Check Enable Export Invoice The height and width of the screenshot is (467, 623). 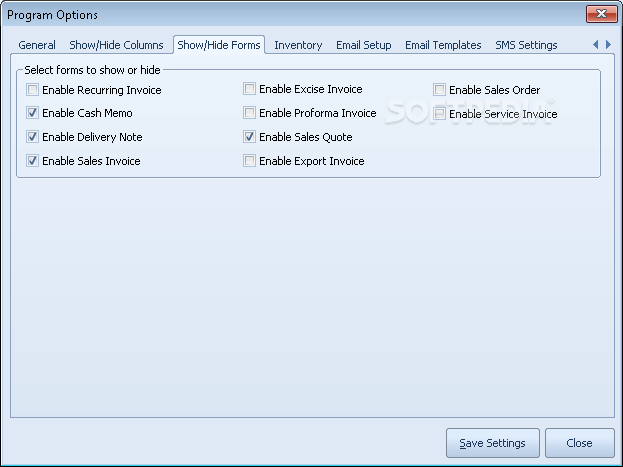(250, 161)
